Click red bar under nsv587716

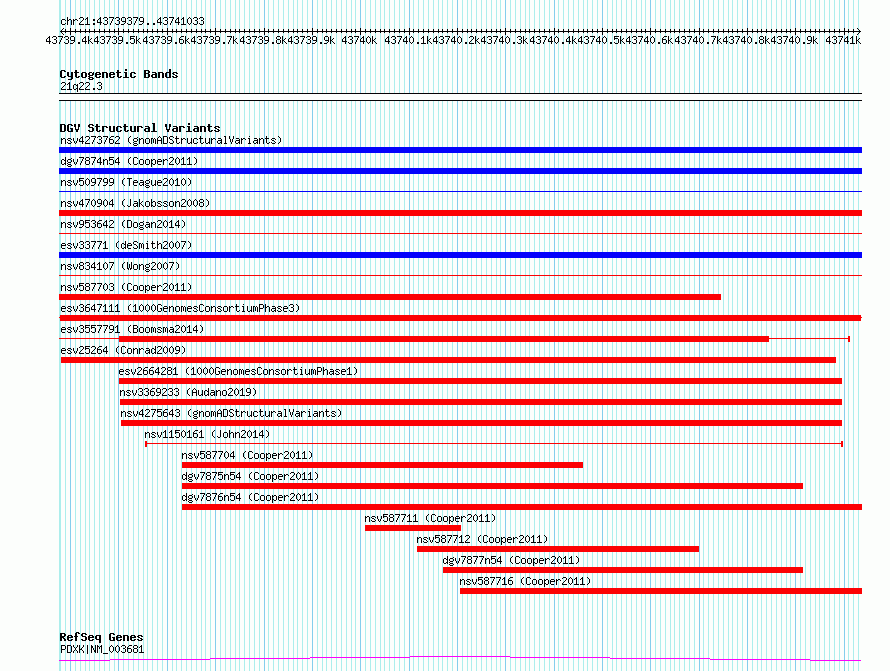pos(661,591)
